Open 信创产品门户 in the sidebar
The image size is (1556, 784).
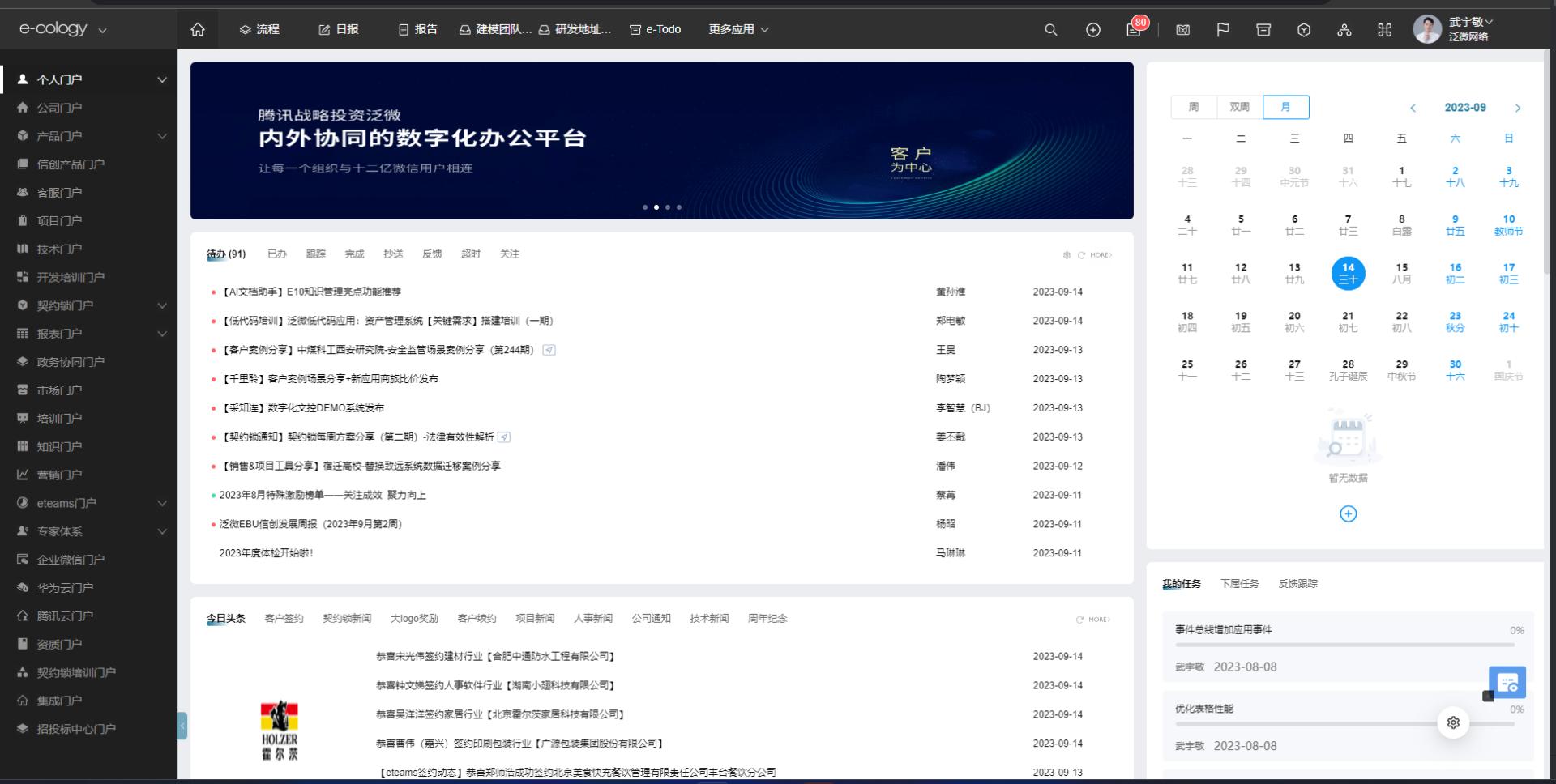(x=71, y=164)
